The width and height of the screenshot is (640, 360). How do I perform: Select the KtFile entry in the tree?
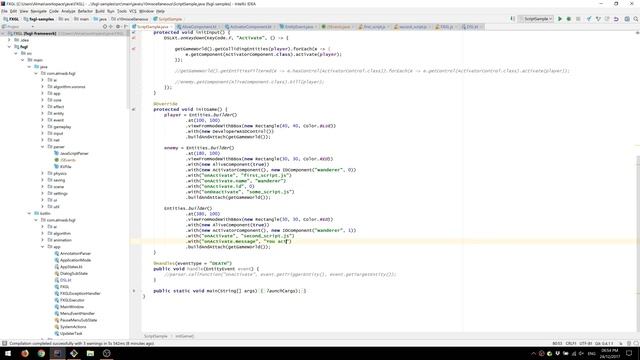point(66,167)
